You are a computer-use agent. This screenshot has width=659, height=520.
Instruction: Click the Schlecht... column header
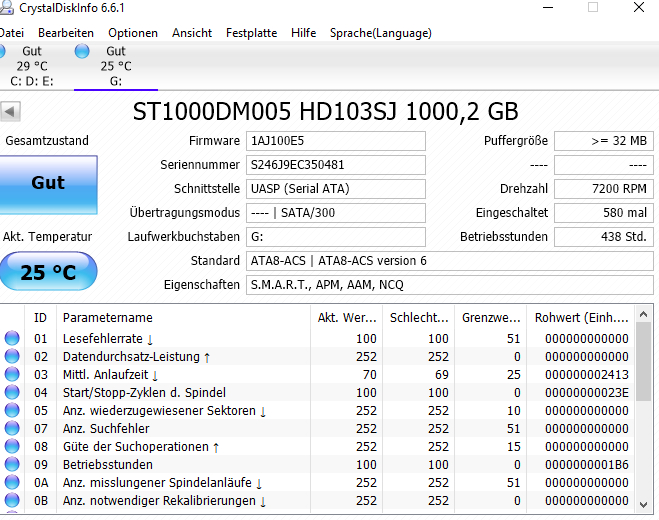(419, 318)
